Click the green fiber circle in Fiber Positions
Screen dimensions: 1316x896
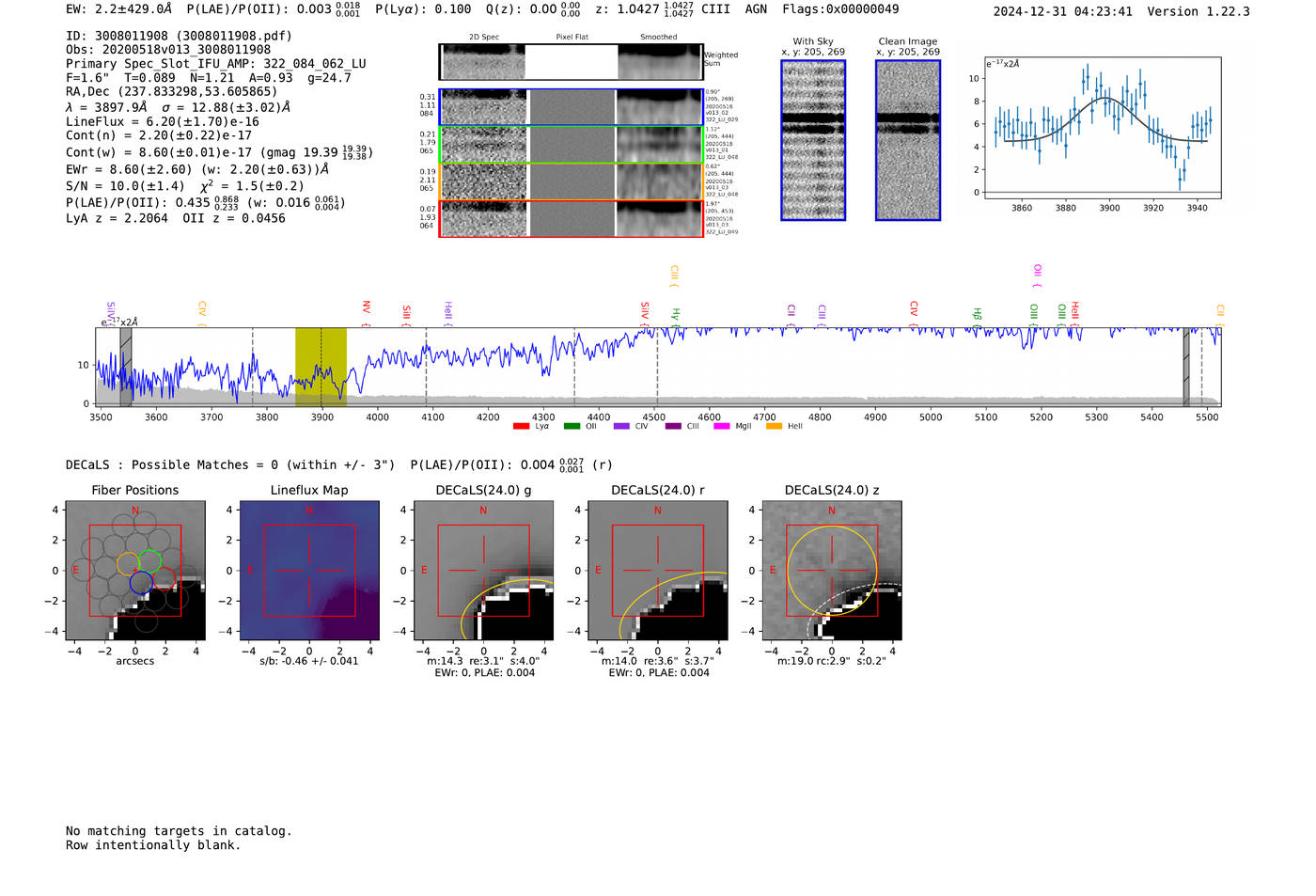149,562
